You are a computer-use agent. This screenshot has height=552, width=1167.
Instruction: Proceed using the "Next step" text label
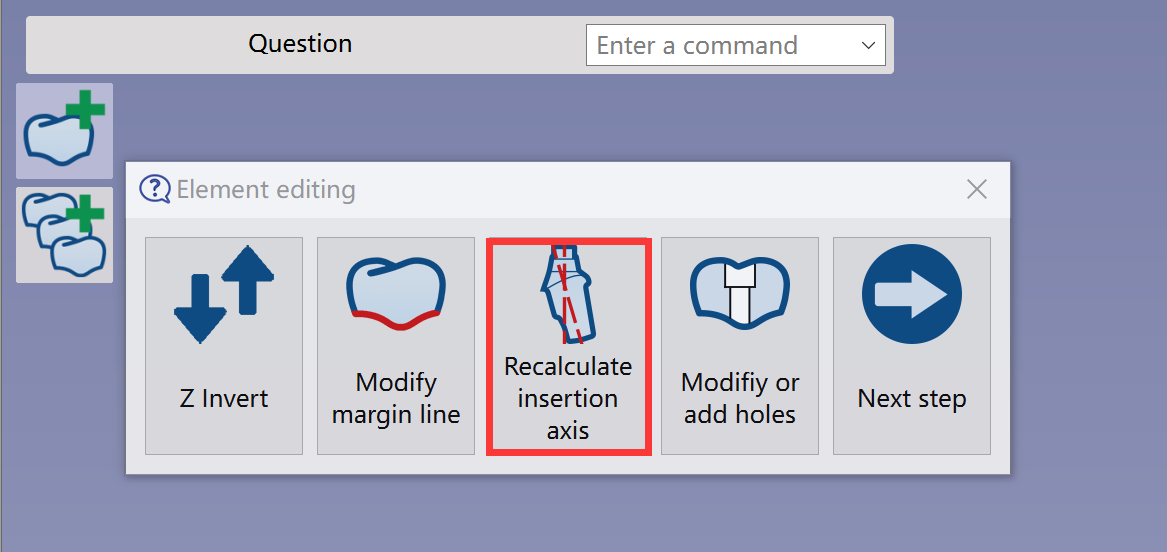click(x=912, y=399)
